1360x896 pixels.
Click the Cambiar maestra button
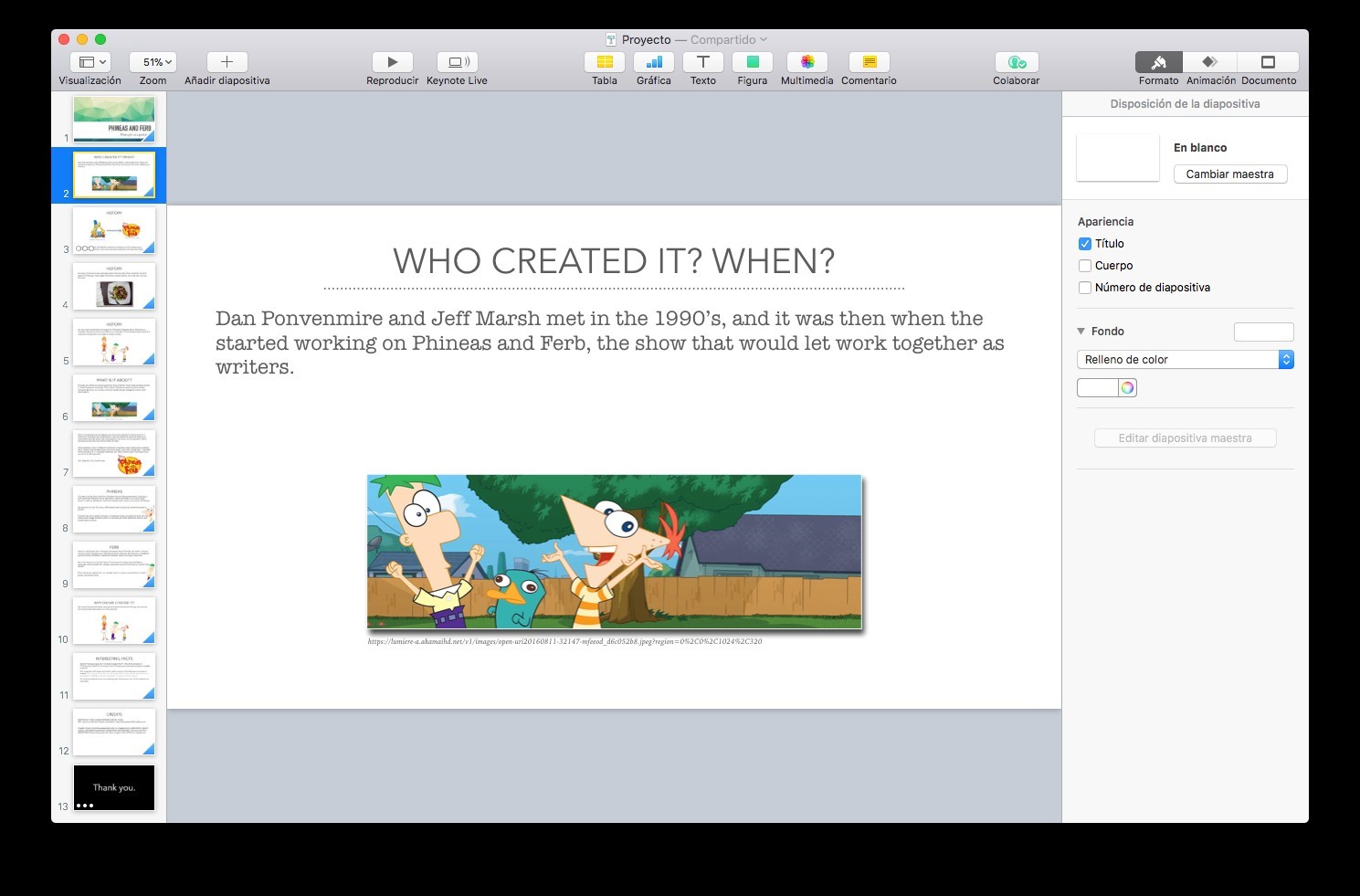1230,174
